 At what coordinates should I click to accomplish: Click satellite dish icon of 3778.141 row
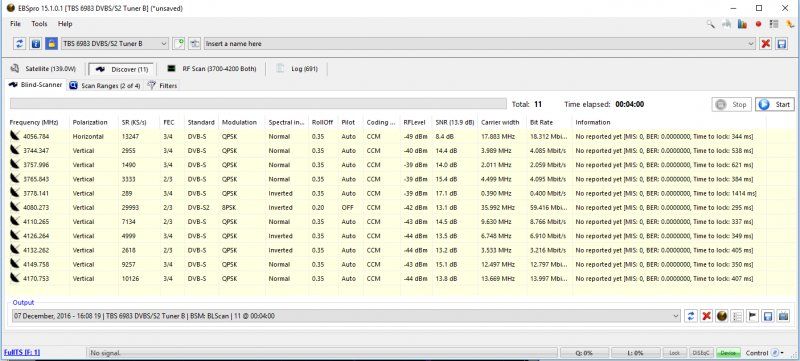pyautogui.click(x=15, y=193)
